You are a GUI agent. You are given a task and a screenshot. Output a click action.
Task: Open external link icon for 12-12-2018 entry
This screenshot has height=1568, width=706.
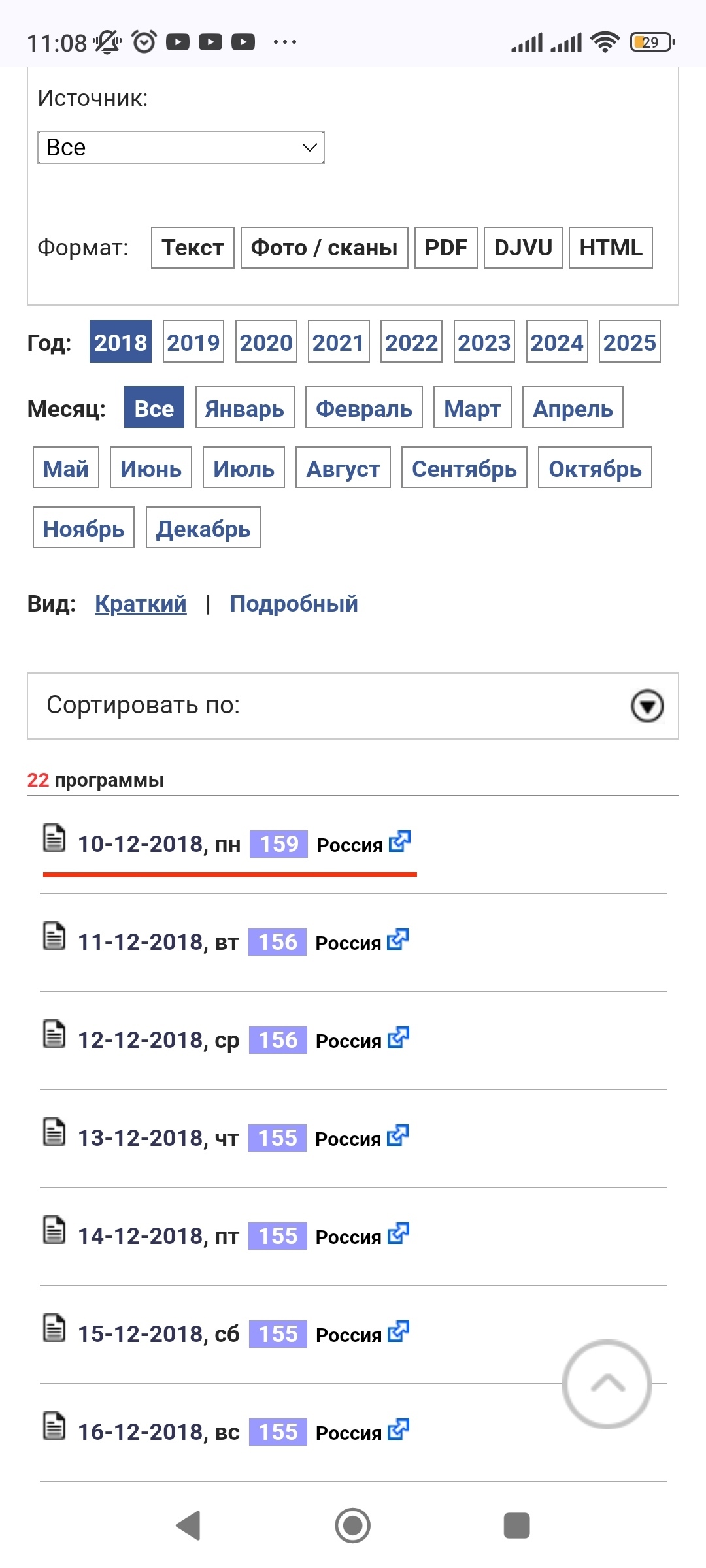point(398,1037)
